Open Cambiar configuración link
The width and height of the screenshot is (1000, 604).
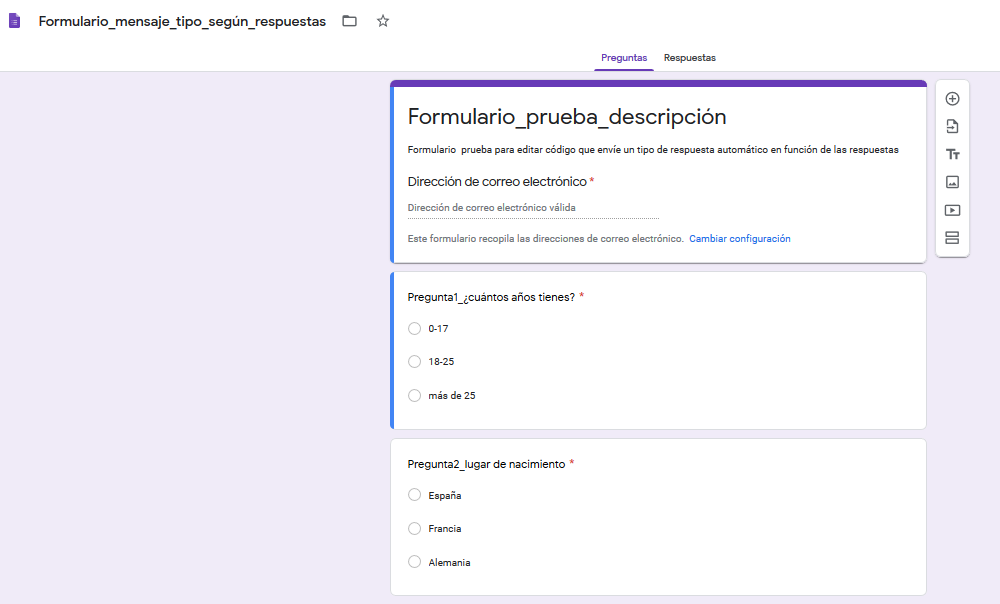click(739, 238)
